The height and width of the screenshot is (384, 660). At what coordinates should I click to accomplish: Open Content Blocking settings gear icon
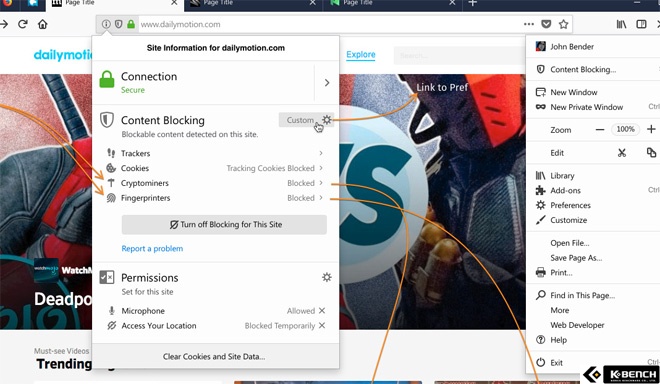click(327, 120)
